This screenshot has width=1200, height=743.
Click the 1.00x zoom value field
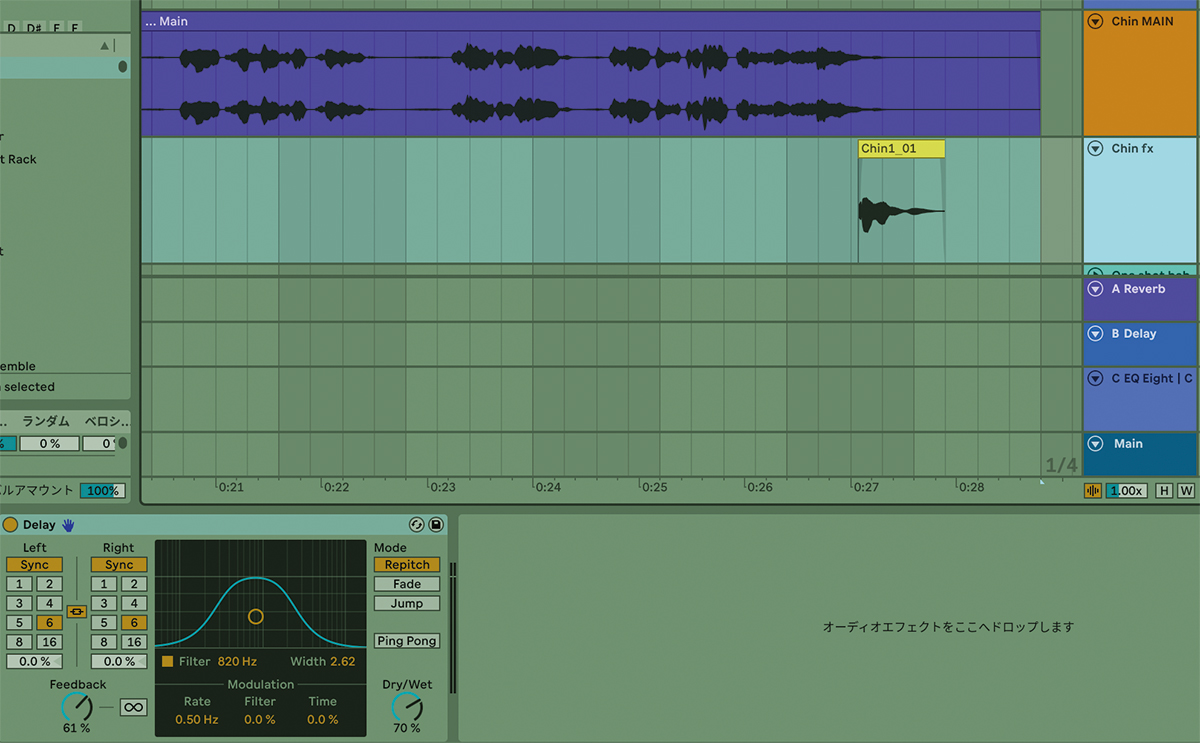[x=1126, y=491]
